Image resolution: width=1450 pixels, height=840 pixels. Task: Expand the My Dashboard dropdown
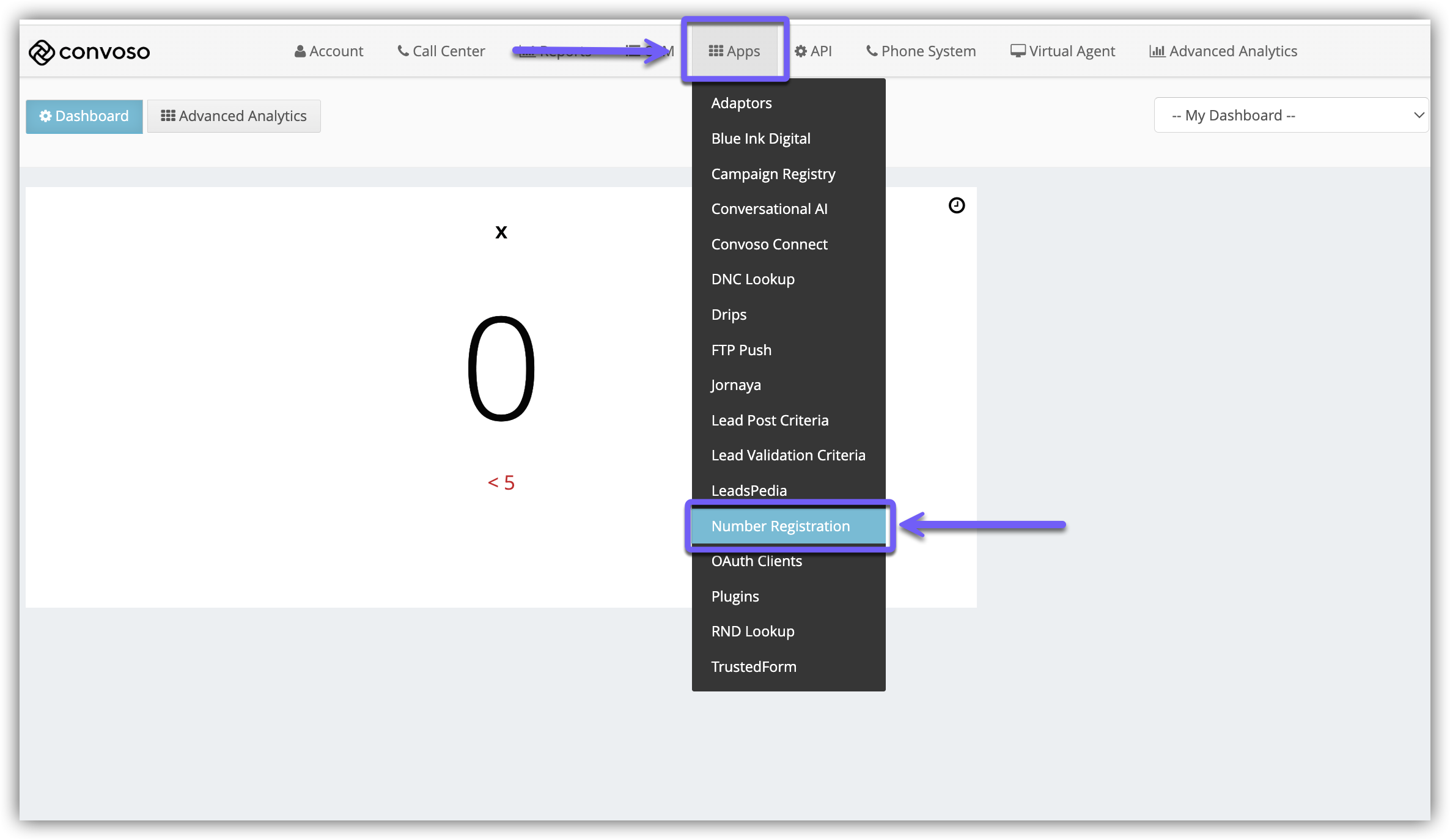coord(1290,116)
